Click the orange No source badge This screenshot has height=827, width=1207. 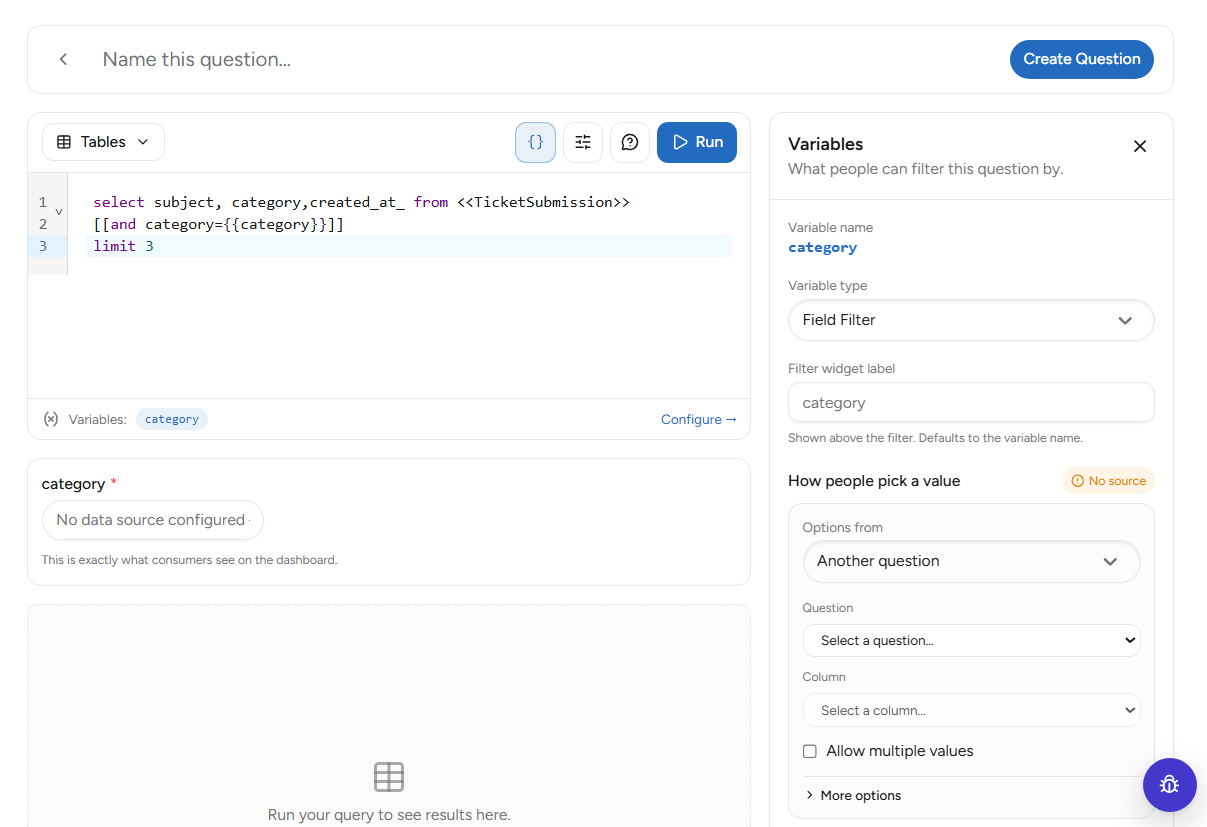click(1108, 481)
